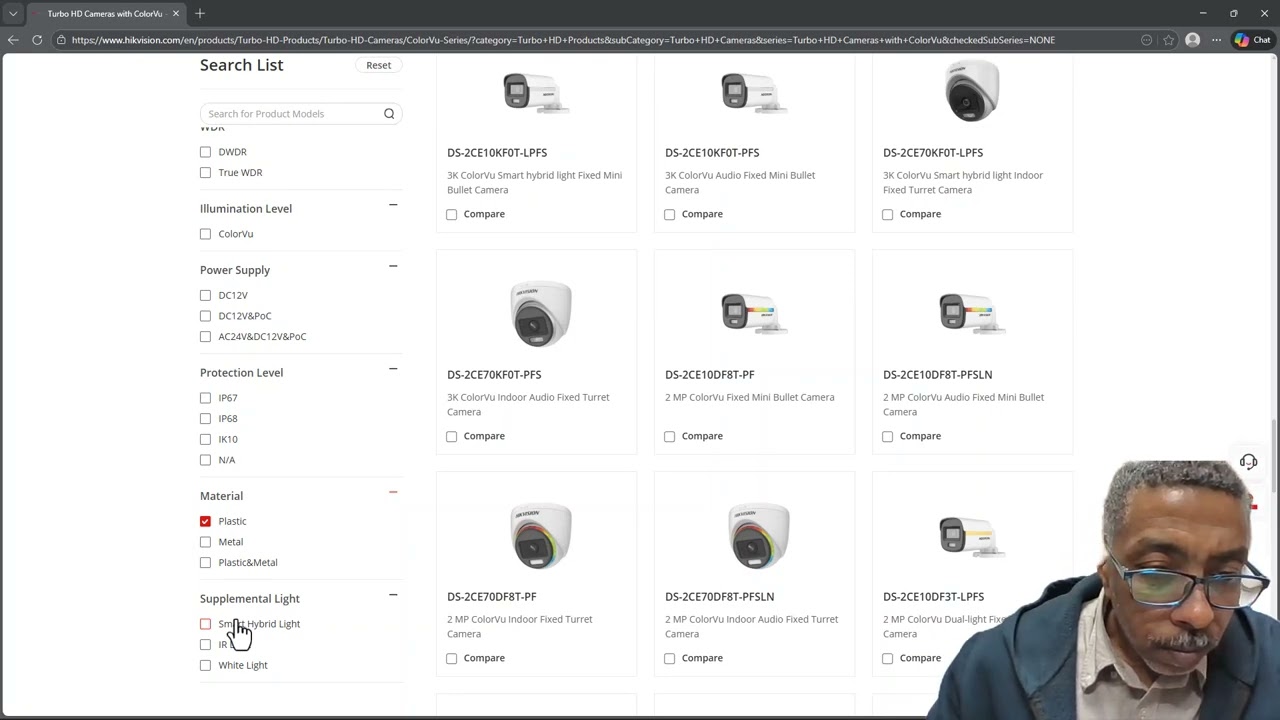Open the DS-2CE70DF8T-PF product link
The height and width of the screenshot is (720, 1280).
(492, 597)
